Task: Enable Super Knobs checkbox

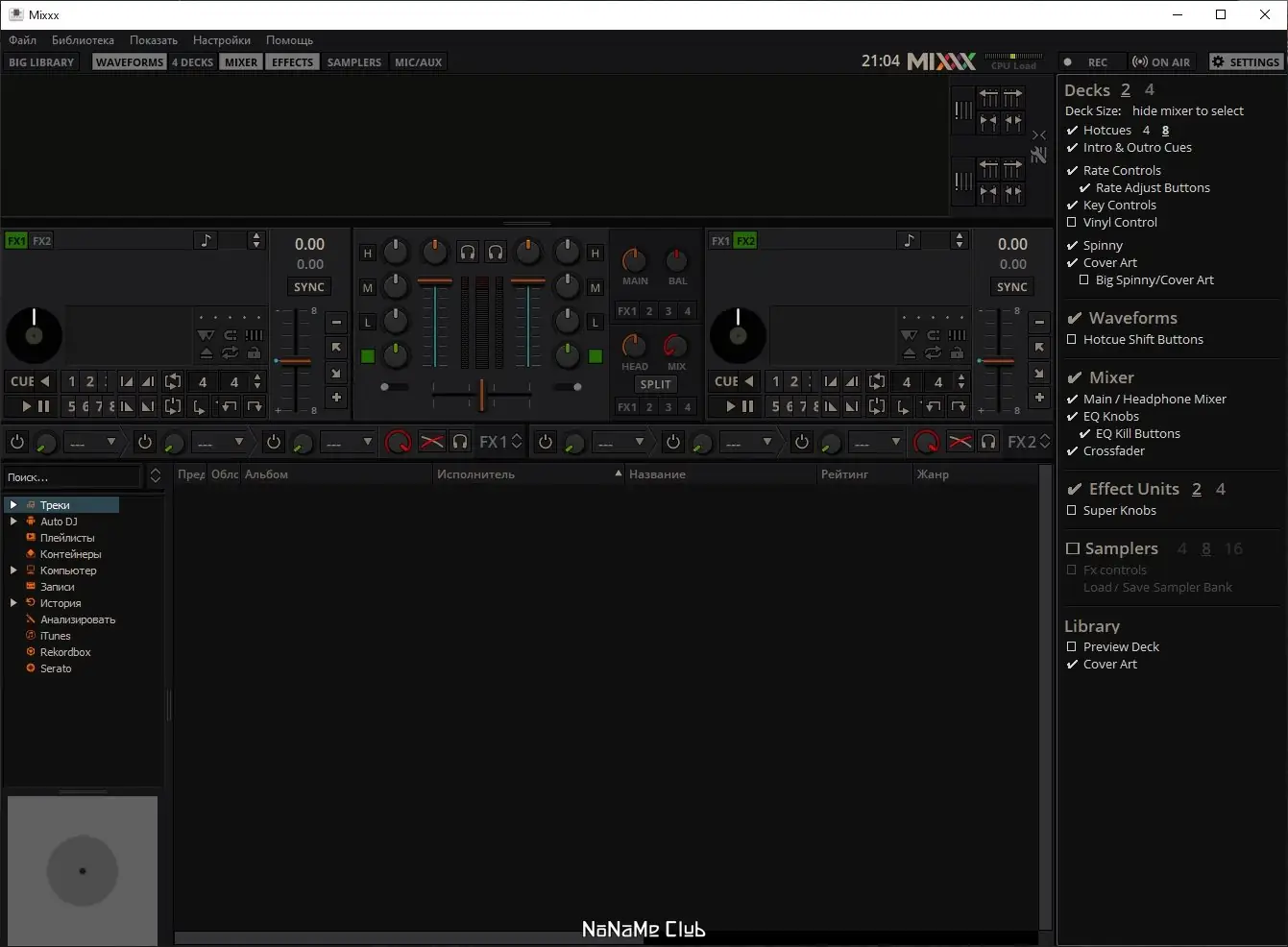Action: (1072, 511)
